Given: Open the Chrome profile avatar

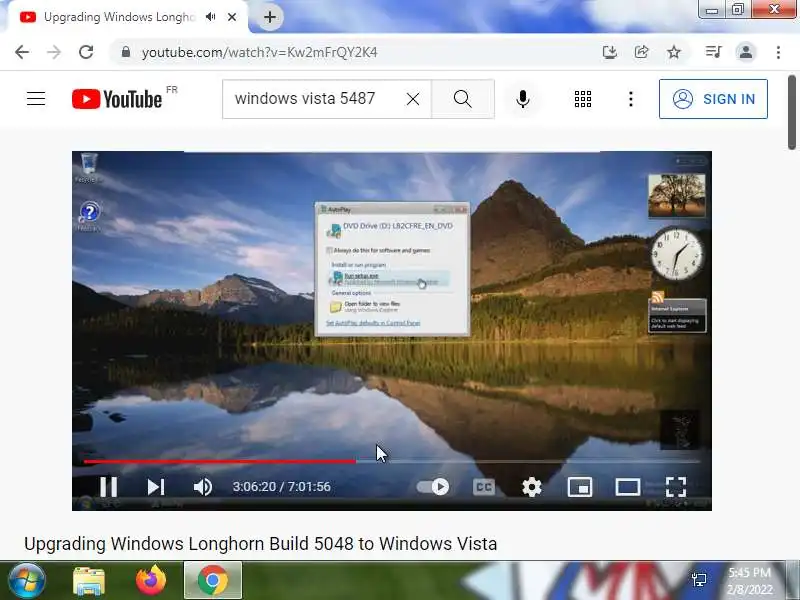Looking at the screenshot, I should pos(745,52).
